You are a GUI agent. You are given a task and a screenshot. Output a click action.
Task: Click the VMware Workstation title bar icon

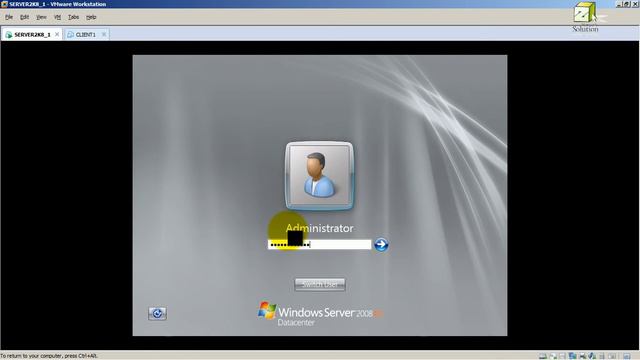4,4
